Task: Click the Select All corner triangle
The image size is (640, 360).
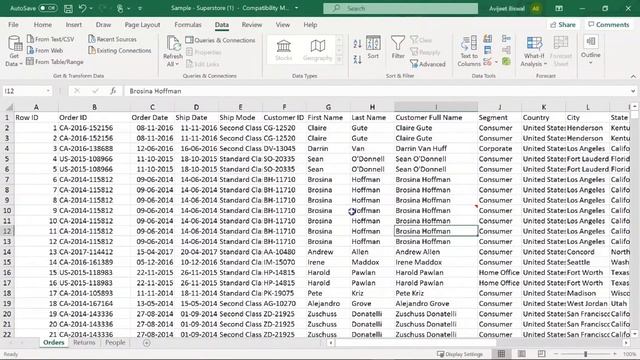Action: pyautogui.click(x=9, y=107)
